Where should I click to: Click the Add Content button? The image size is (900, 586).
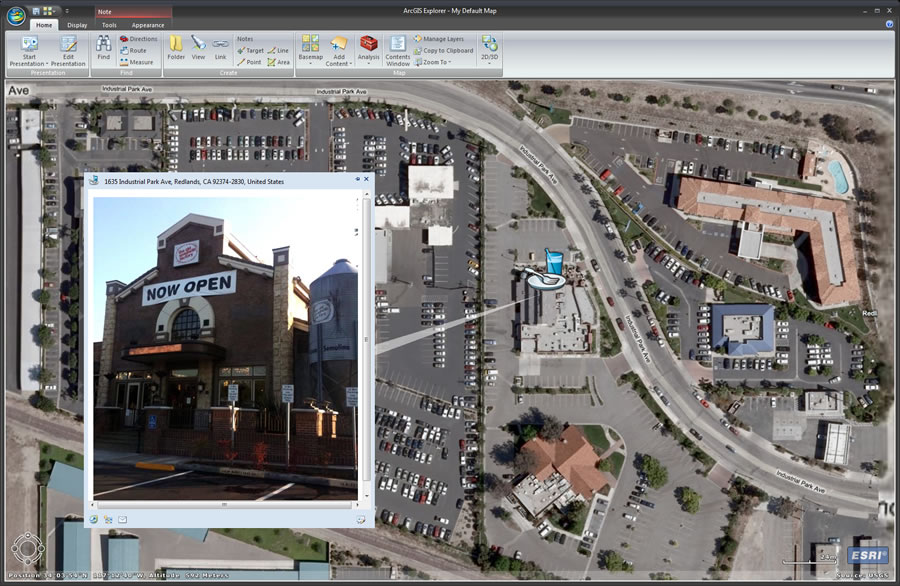tap(339, 51)
